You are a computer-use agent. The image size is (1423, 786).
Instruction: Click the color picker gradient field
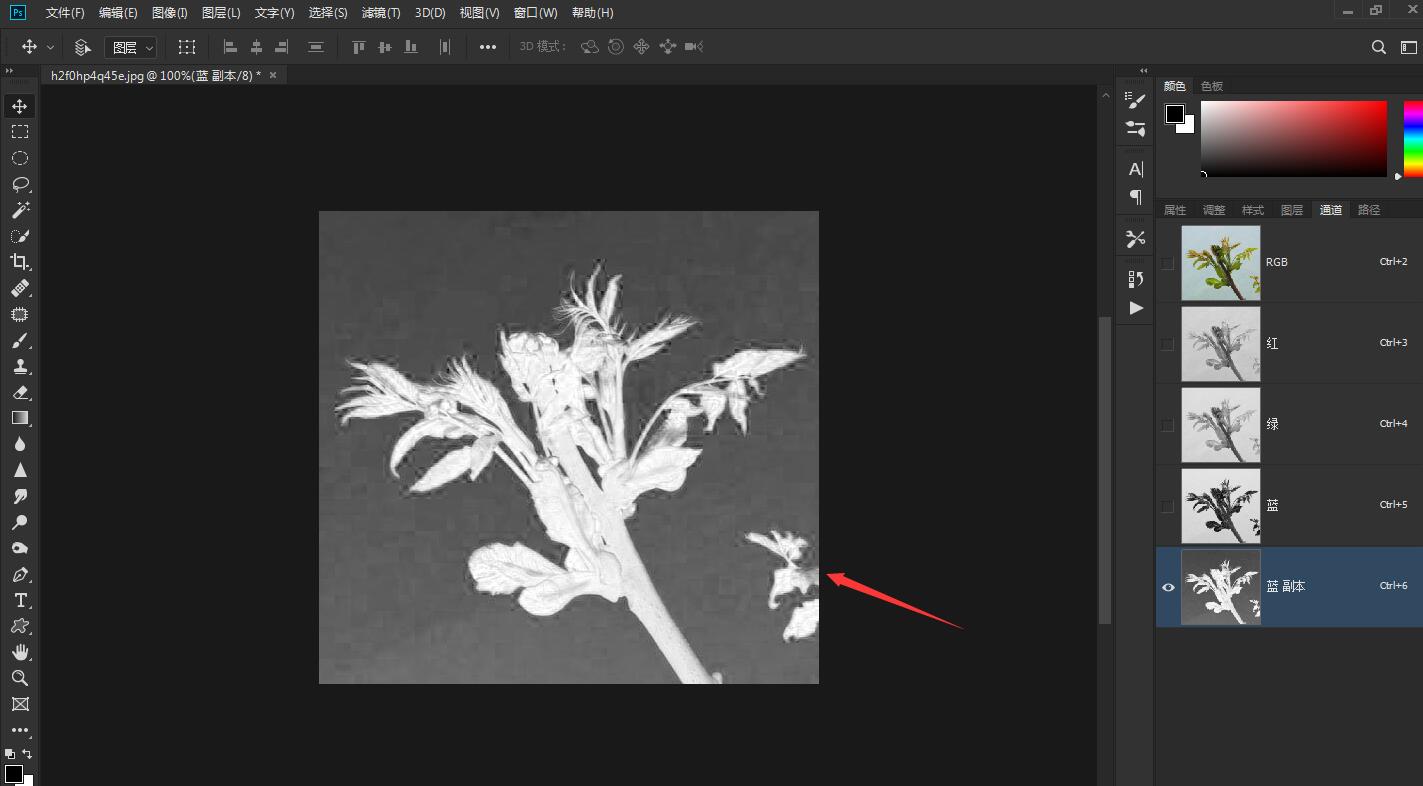pos(1294,139)
